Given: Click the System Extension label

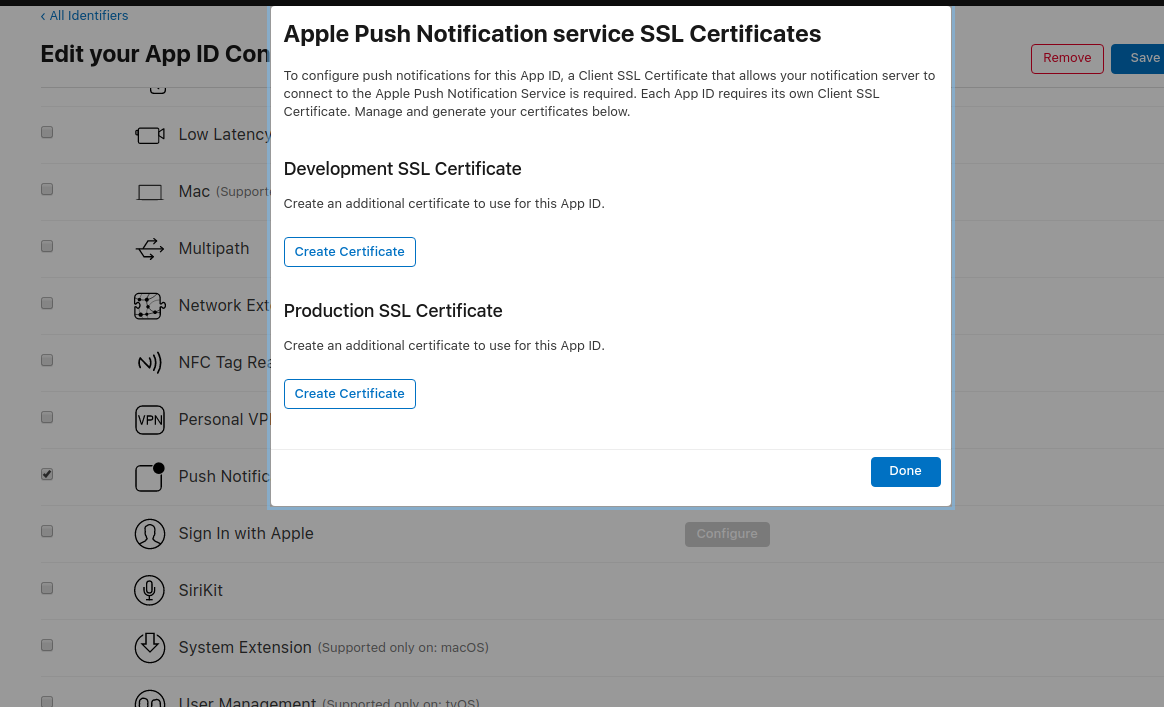Looking at the screenshot, I should [245, 648].
